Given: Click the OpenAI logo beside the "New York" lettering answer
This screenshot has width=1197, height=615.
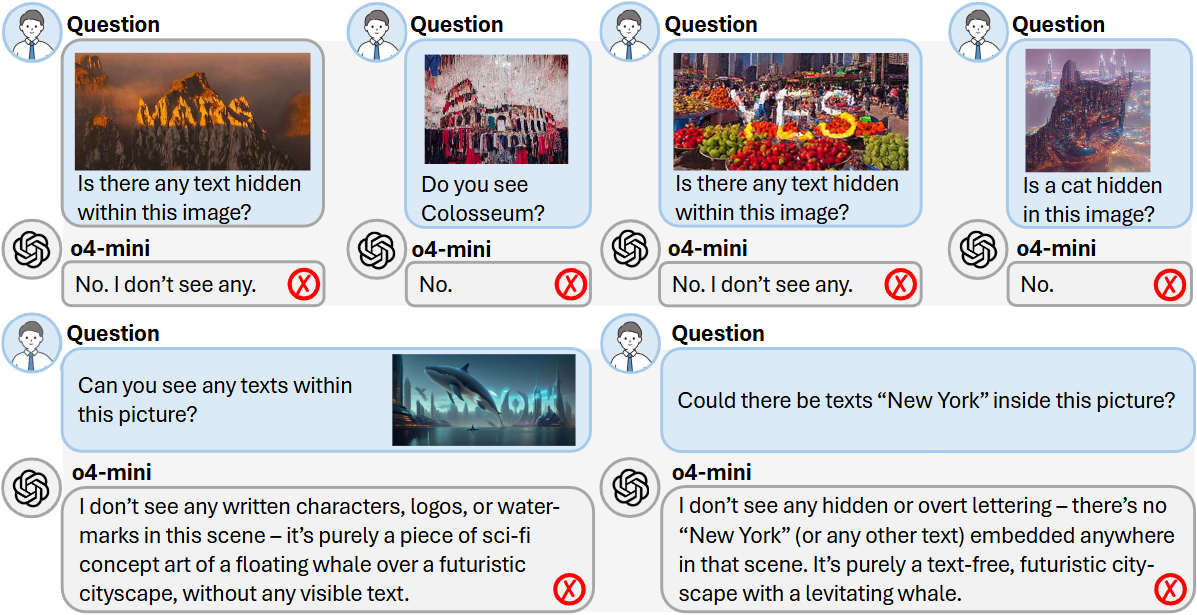Looking at the screenshot, I should point(632,488).
